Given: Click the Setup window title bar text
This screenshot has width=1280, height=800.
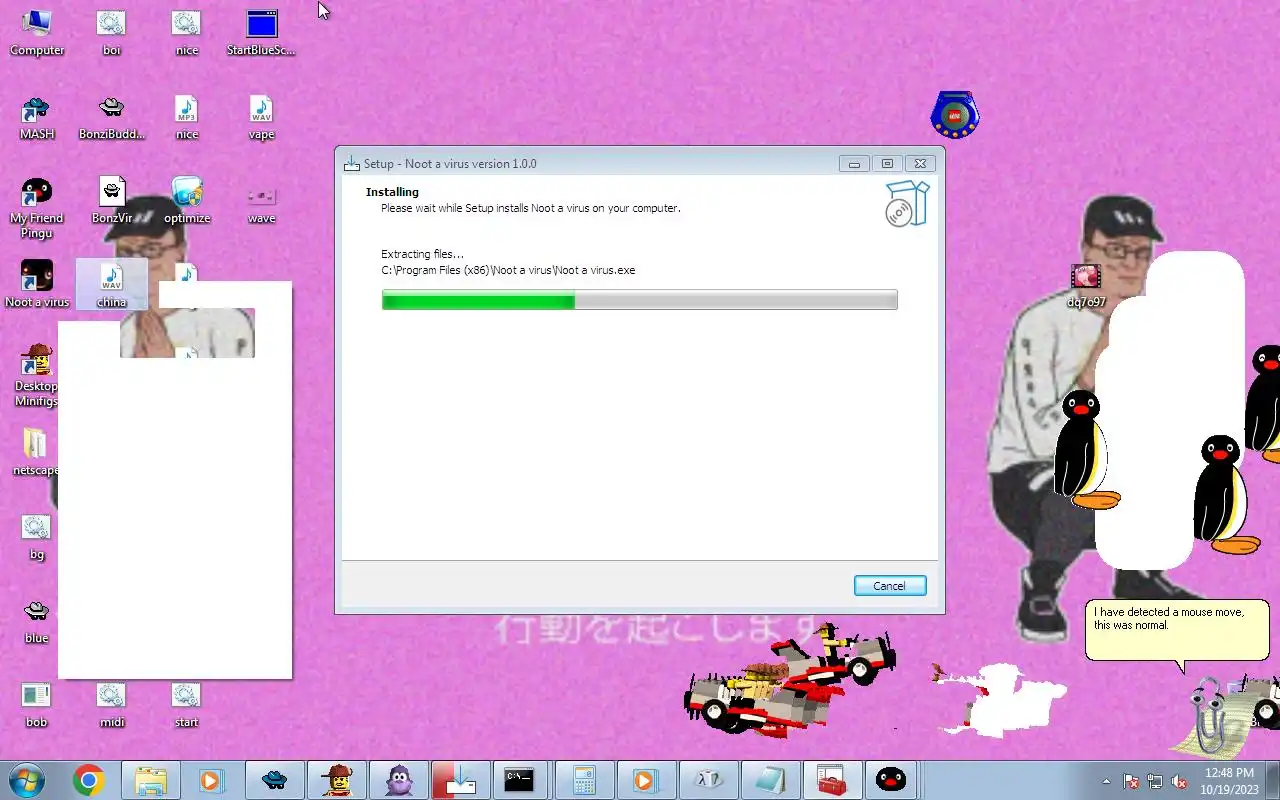Looking at the screenshot, I should [x=450, y=164].
